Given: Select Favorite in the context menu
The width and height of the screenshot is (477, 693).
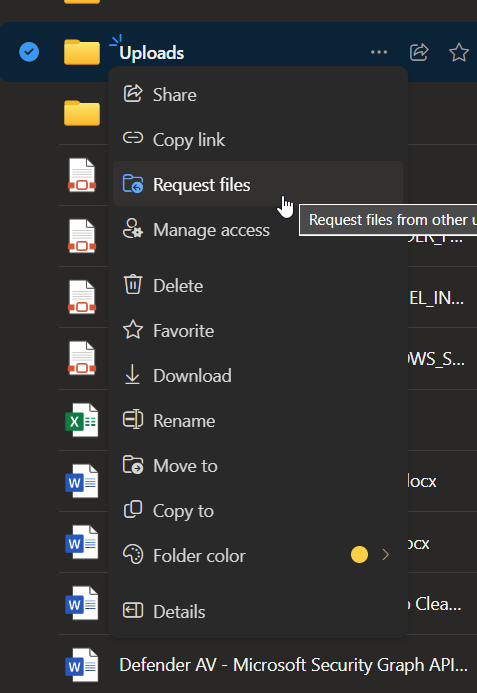Looking at the screenshot, I should [258, 331].
